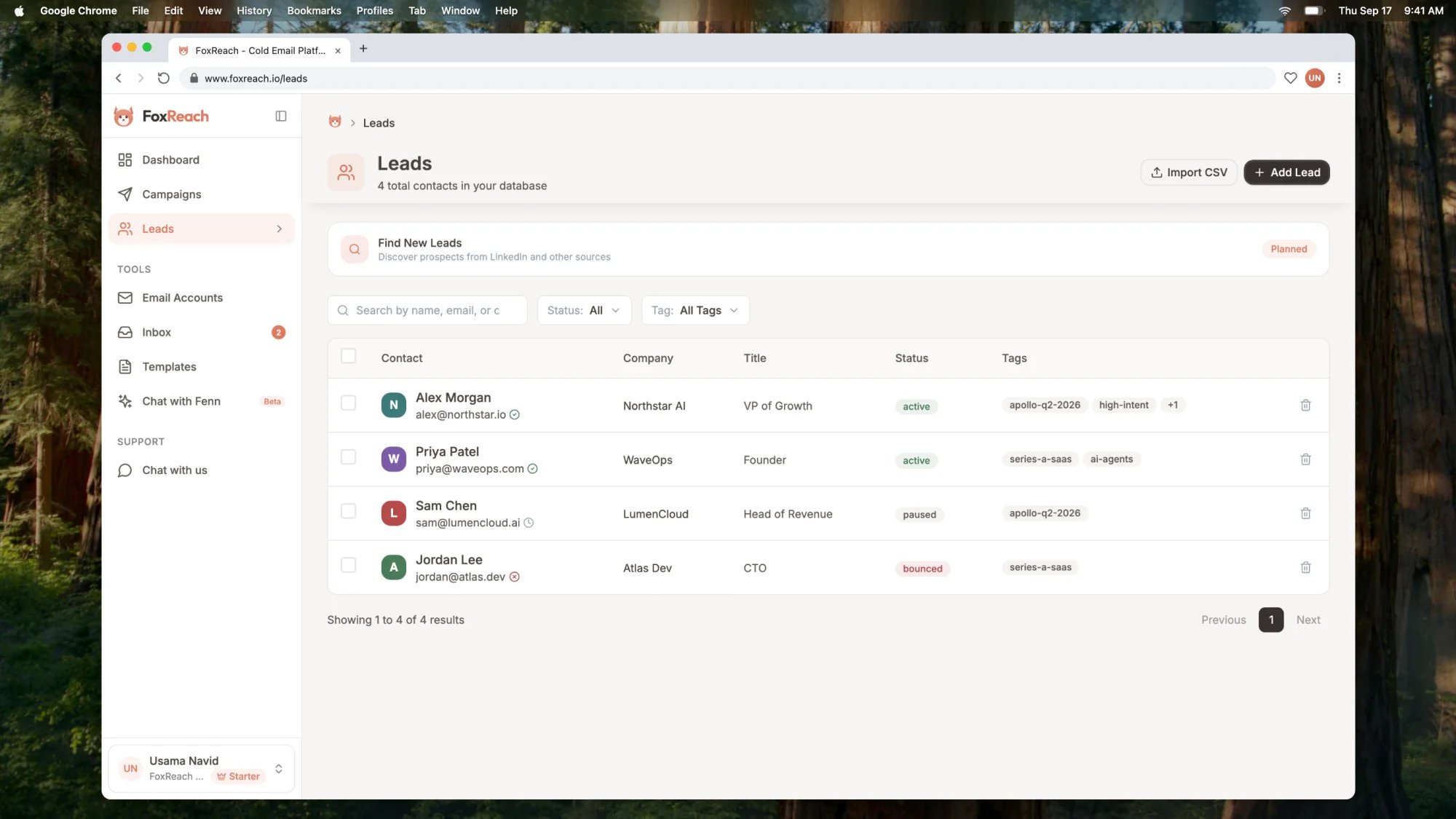Open the Status filter dropdown
This screenshot has width=1456, height=819.
click(x=584, y=311)
